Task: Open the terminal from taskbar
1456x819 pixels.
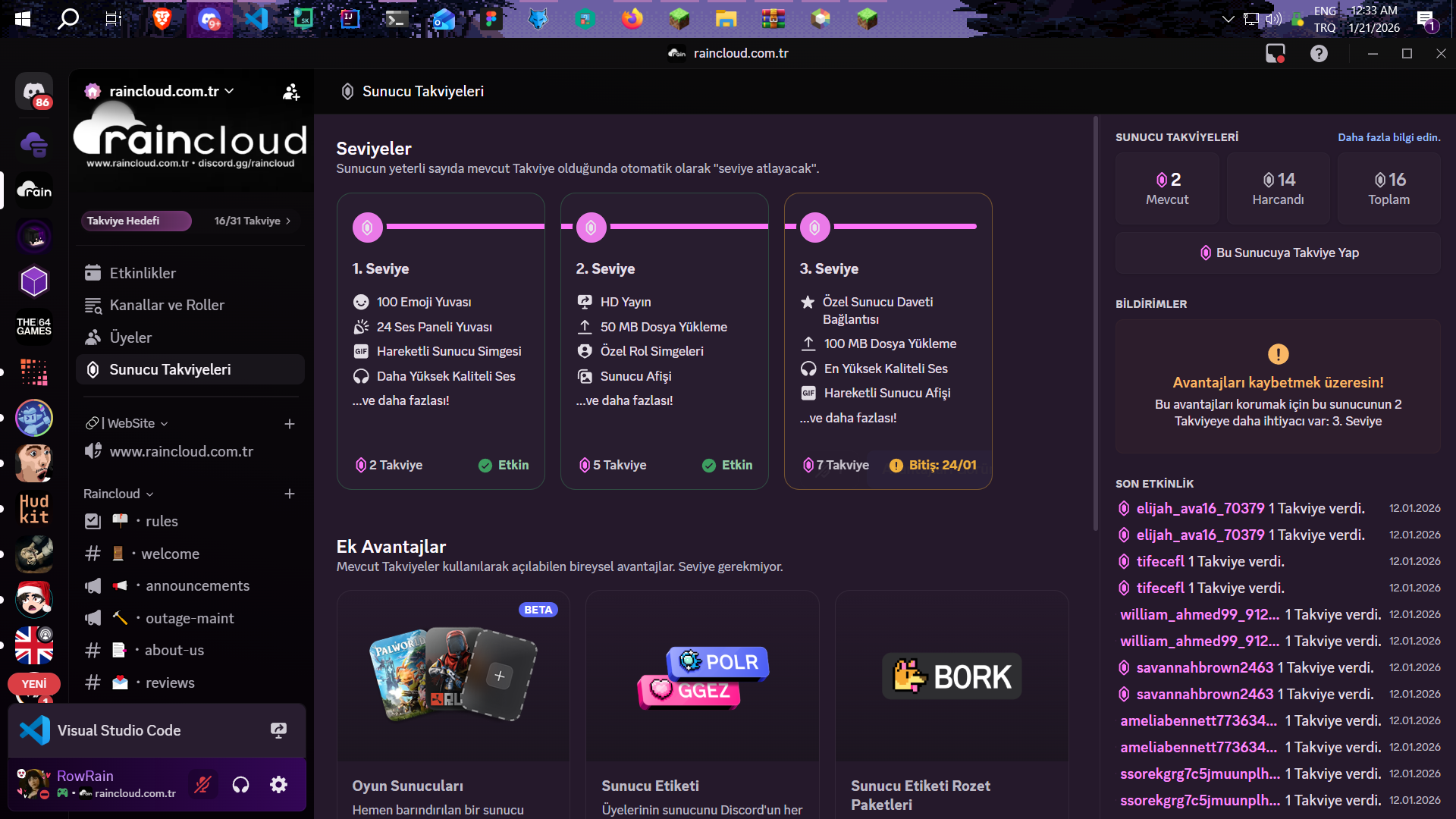Action: point(397,19)
